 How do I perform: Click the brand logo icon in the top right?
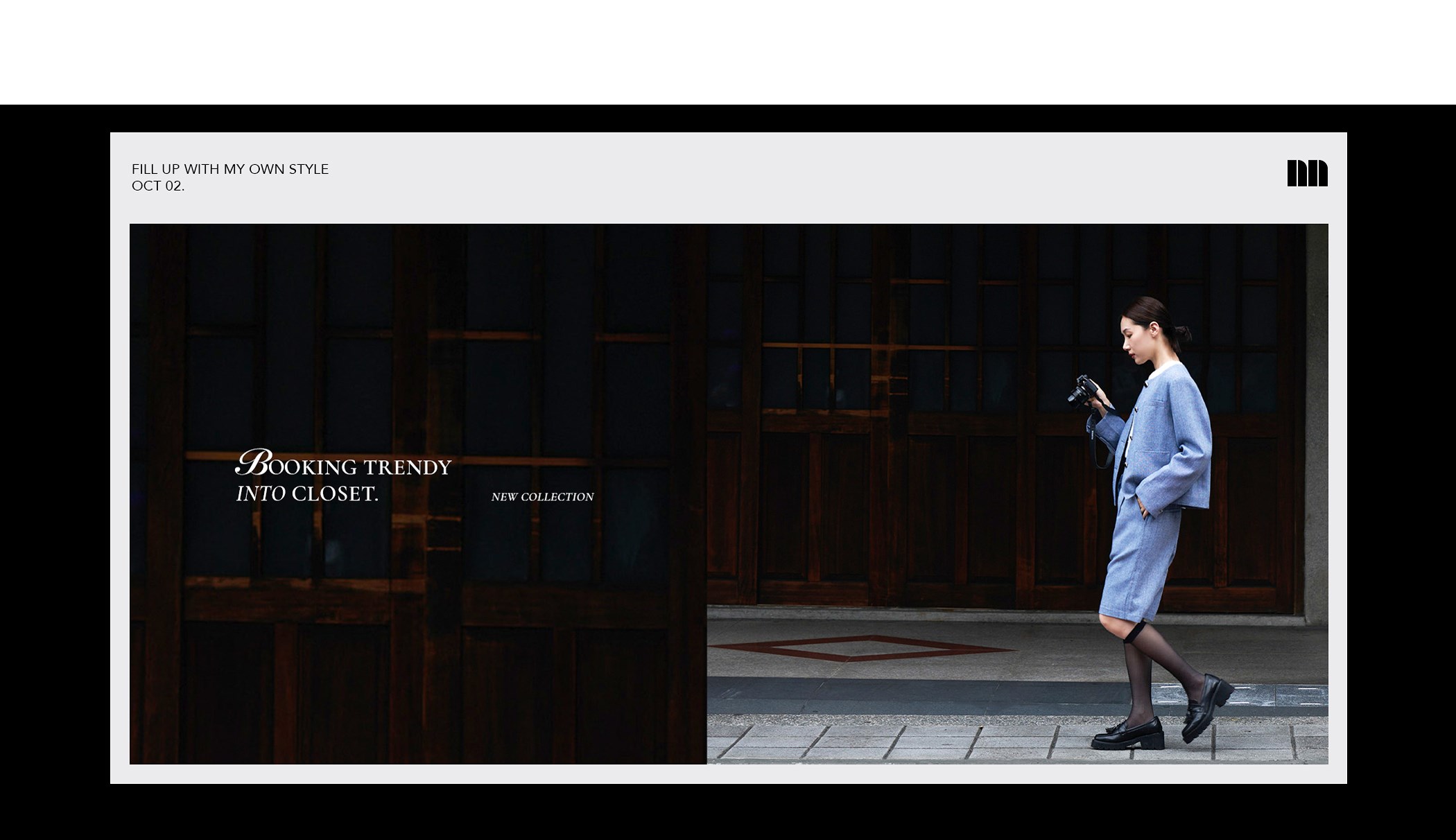point(1307,173)
